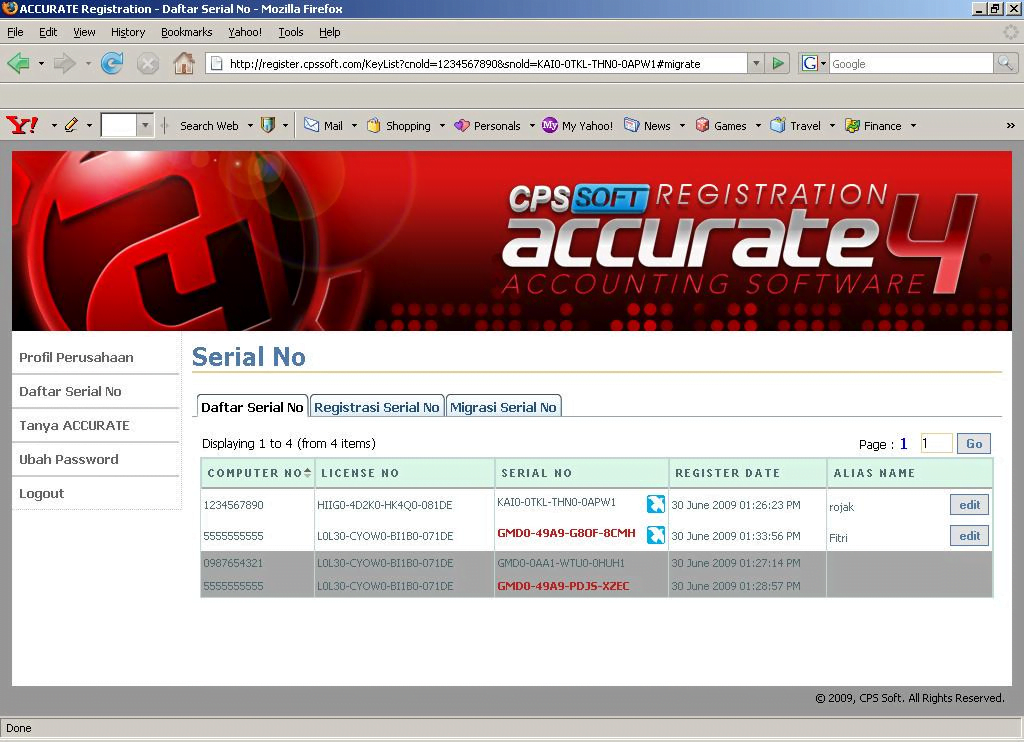The image size is (1024, 742).
Task: Open the Help menu
Action: point(329,32)
